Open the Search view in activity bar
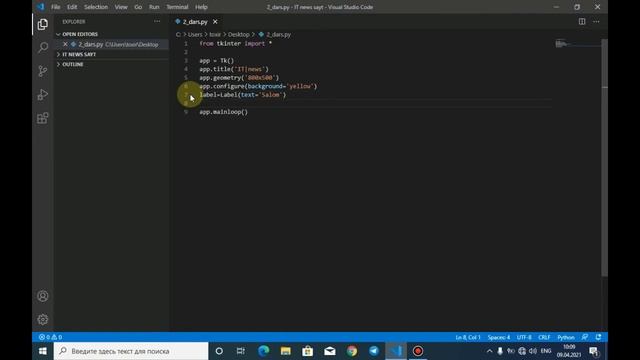This screenshot has height=360, width=640. (42, 48)
